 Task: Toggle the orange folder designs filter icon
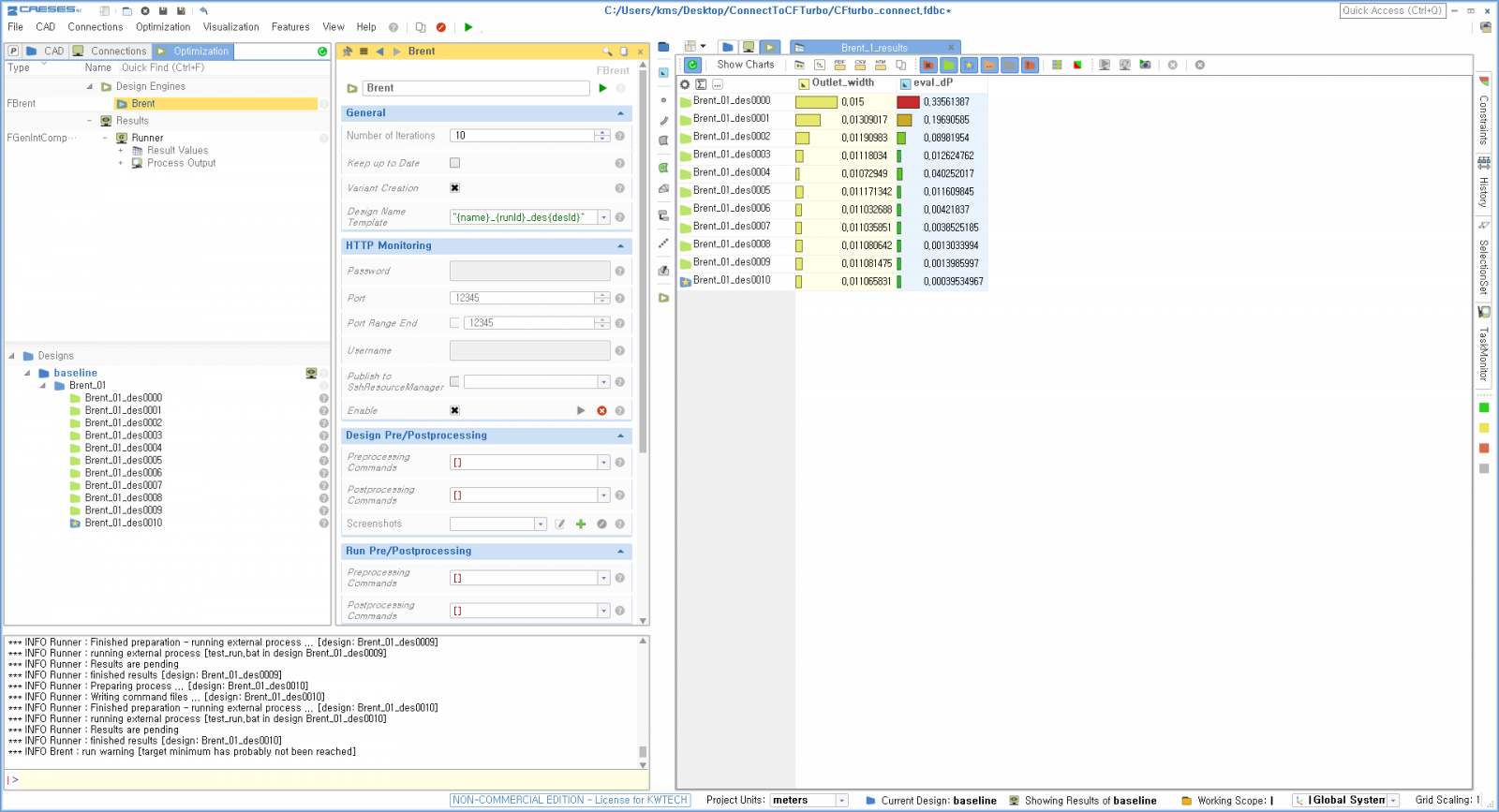(x=989, y=65)
